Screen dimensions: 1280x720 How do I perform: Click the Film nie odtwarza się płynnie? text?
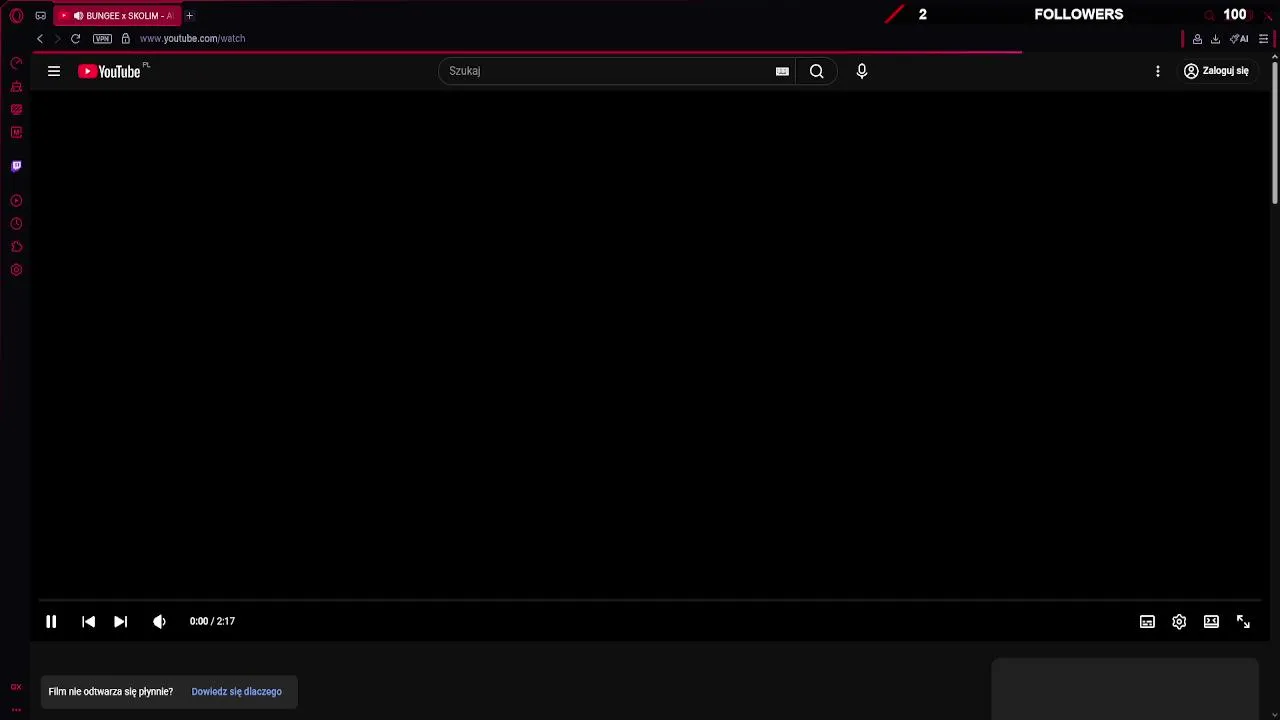(x=111, y=692)
